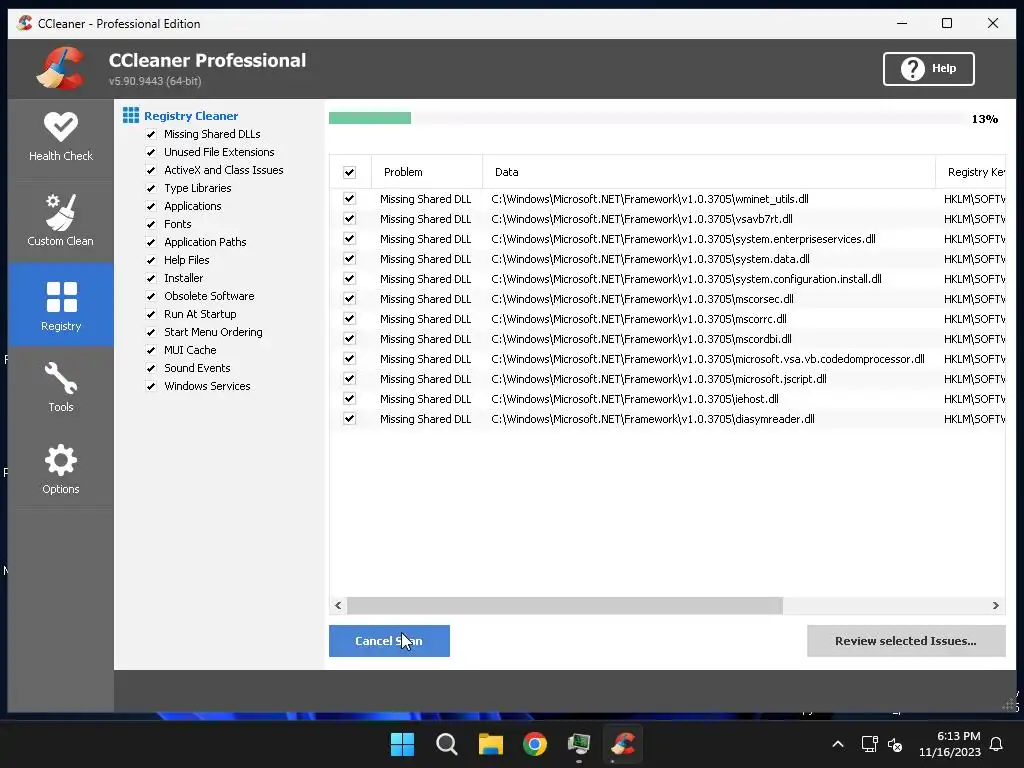
Task: Click Review selected Issues button
Action: pos(906,641)
